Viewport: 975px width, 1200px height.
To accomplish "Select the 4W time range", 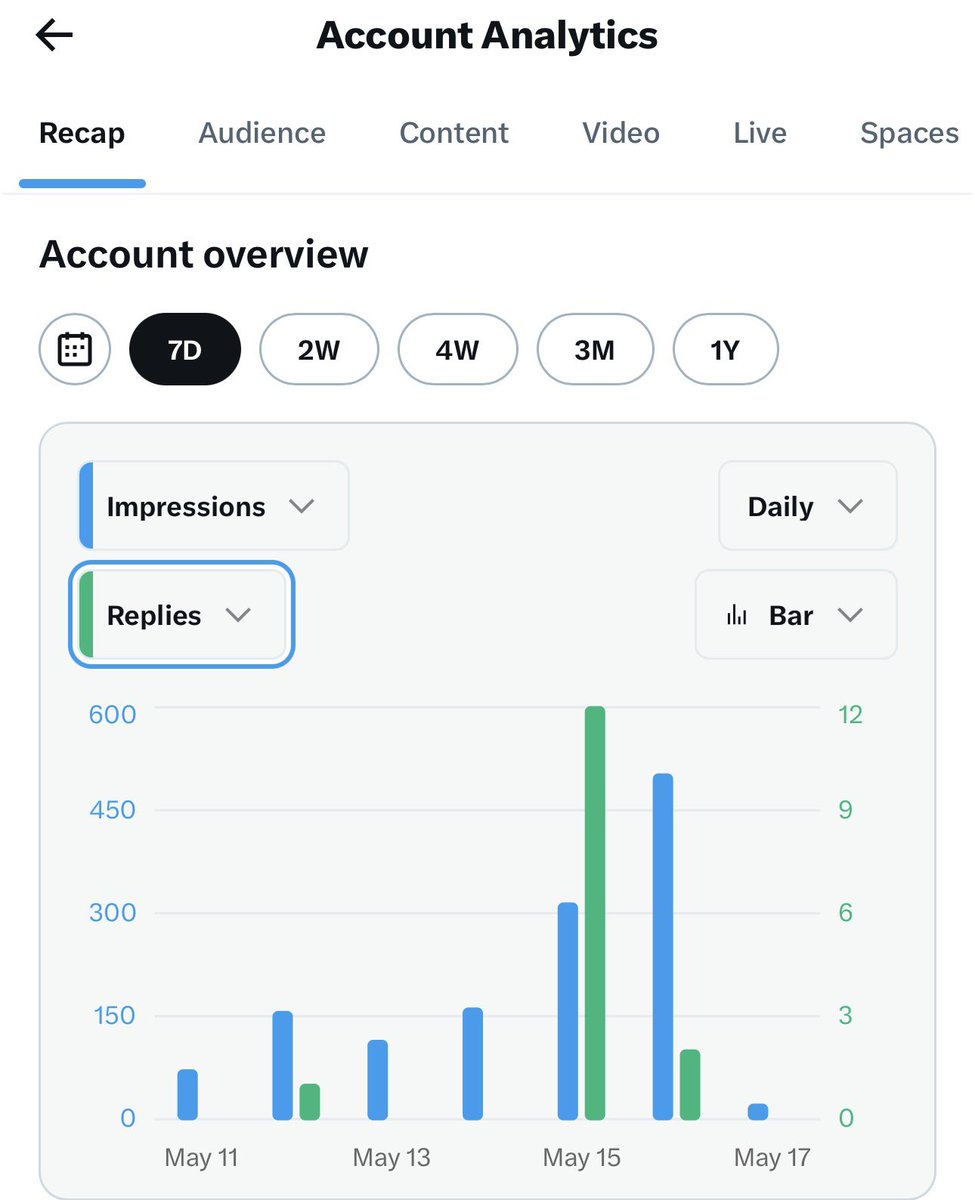I will (457, 350).
